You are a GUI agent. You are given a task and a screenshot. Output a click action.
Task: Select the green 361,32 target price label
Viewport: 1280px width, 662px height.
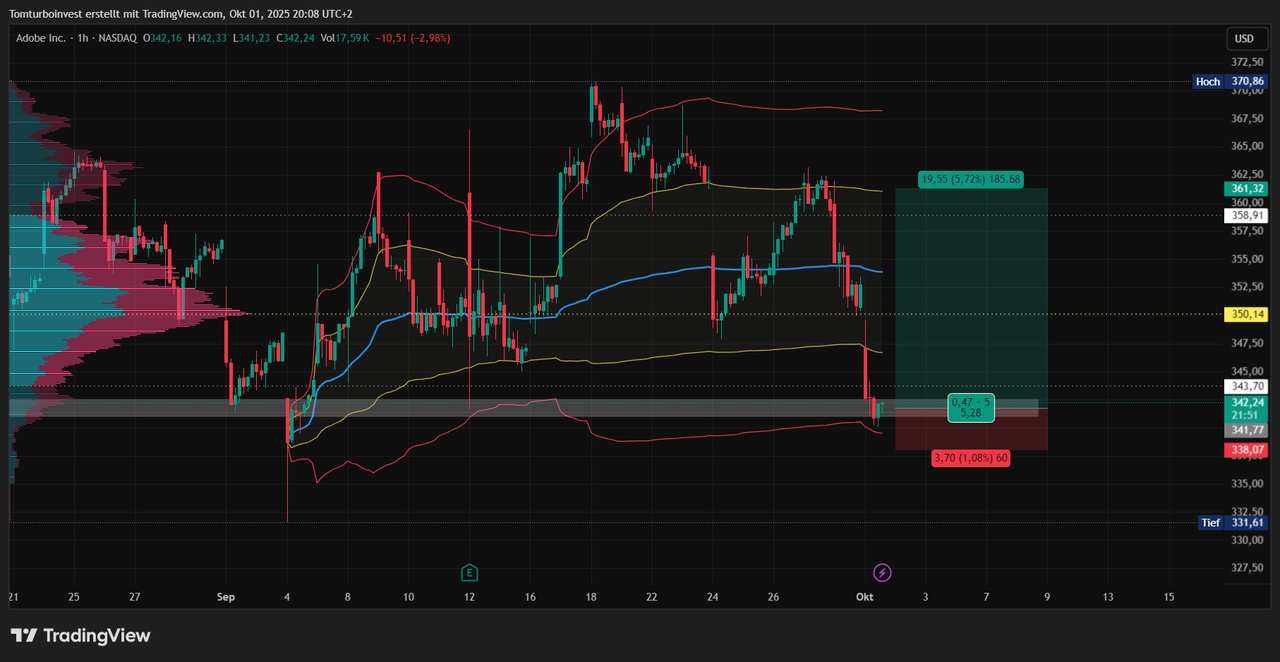click(x=1244, y=189)
